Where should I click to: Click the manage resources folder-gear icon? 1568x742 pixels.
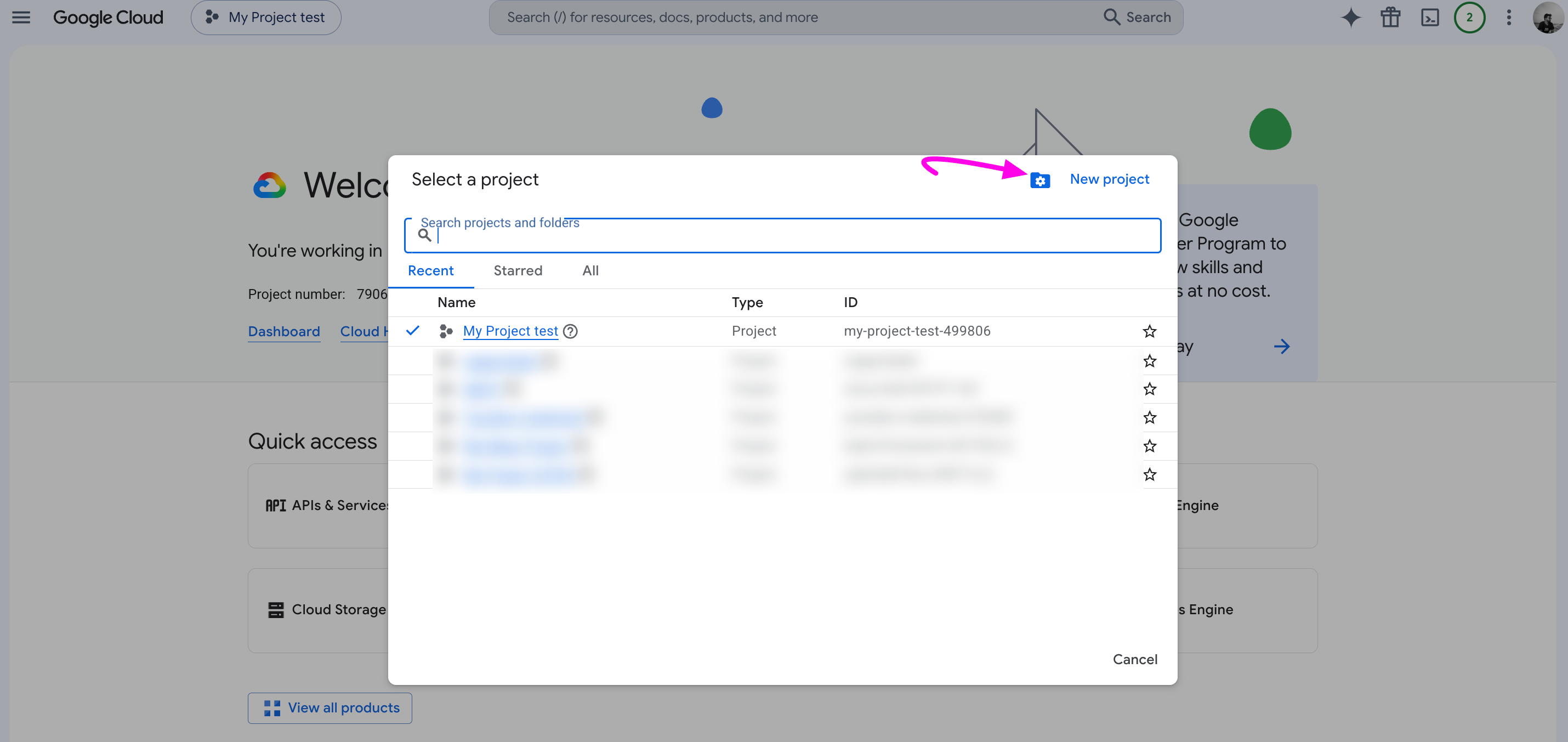coord(1039,180)
